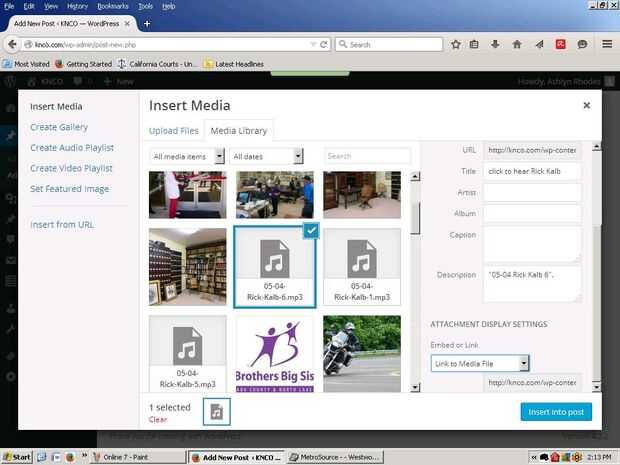This screenshot has width=620, height=465.
Task: Click the browser address bar
Action: 166,44
